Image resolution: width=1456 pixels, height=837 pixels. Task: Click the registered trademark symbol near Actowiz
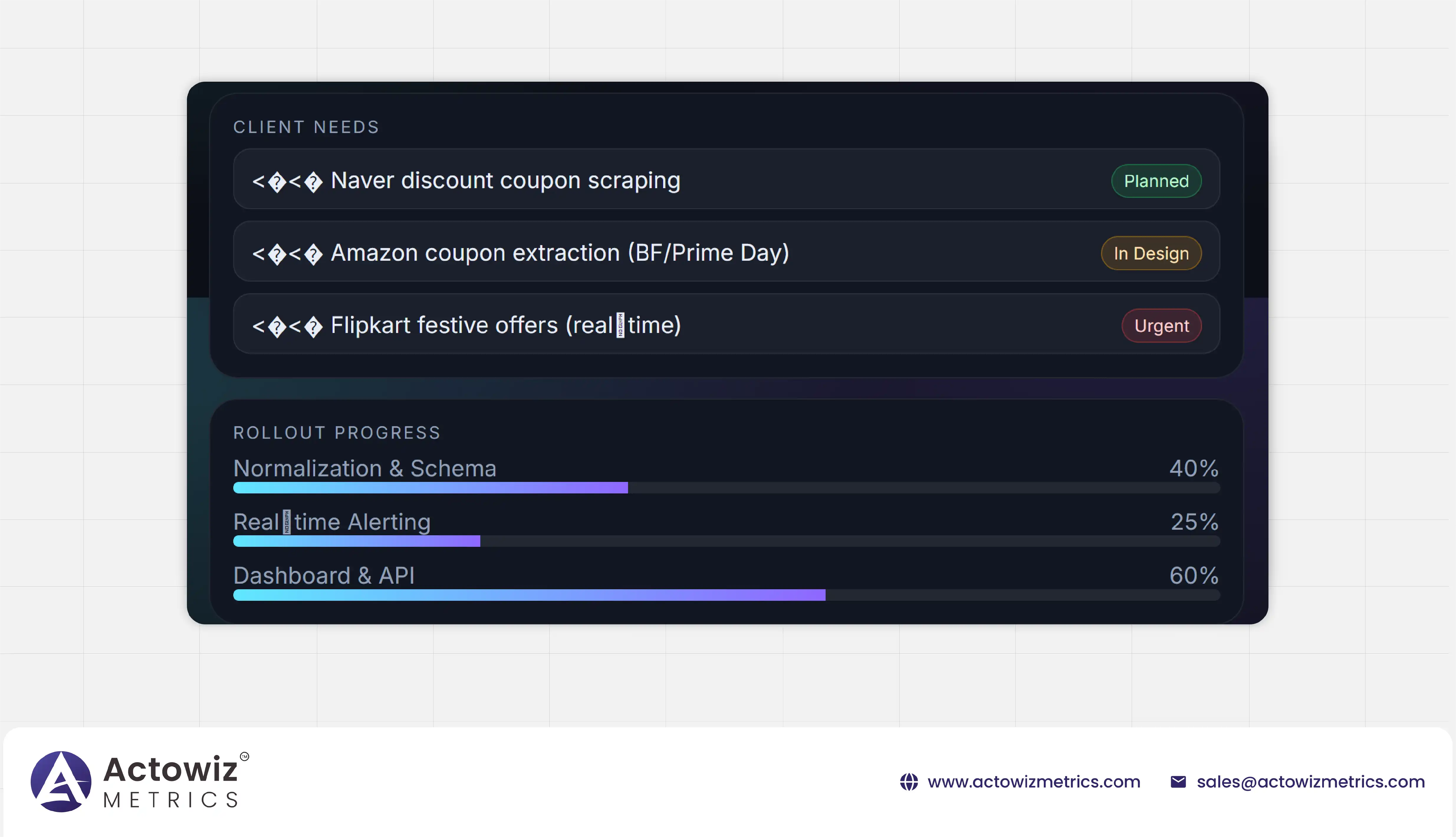click(x=244, y=756)
